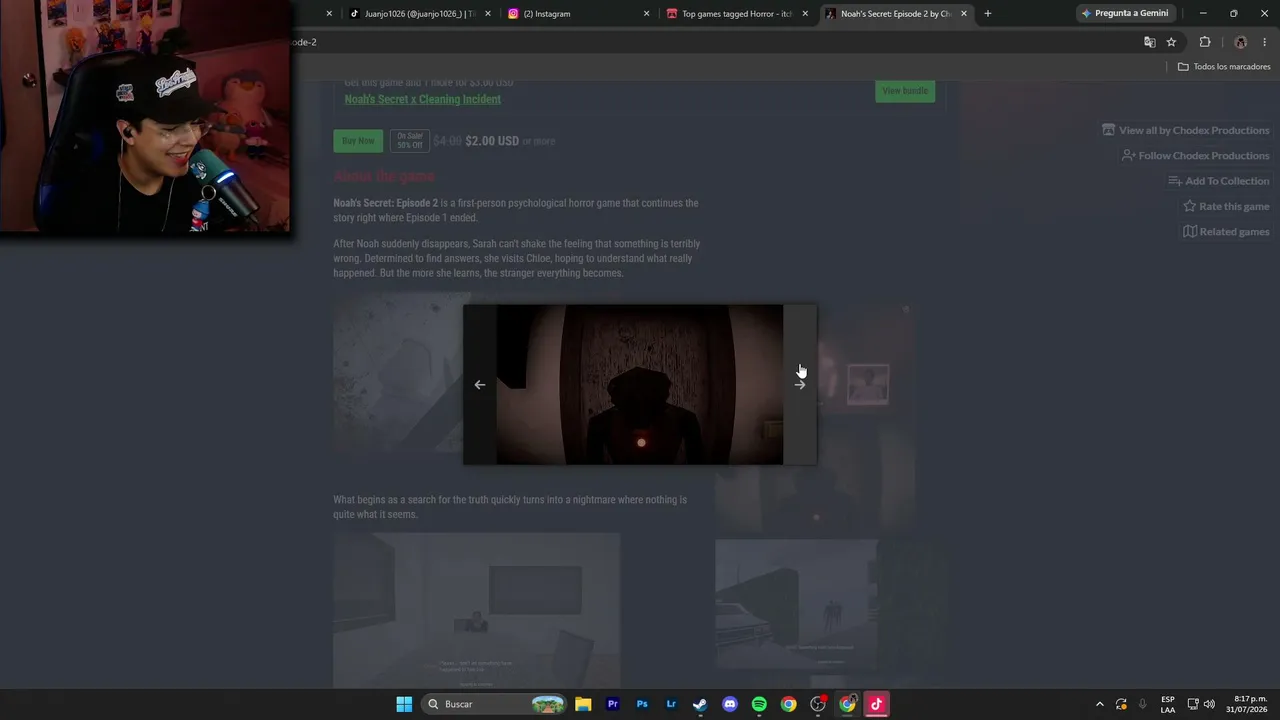The image size is (1280, 720).
Task: Open TikTok app on taskbar
Action: (x=876, y=704)
